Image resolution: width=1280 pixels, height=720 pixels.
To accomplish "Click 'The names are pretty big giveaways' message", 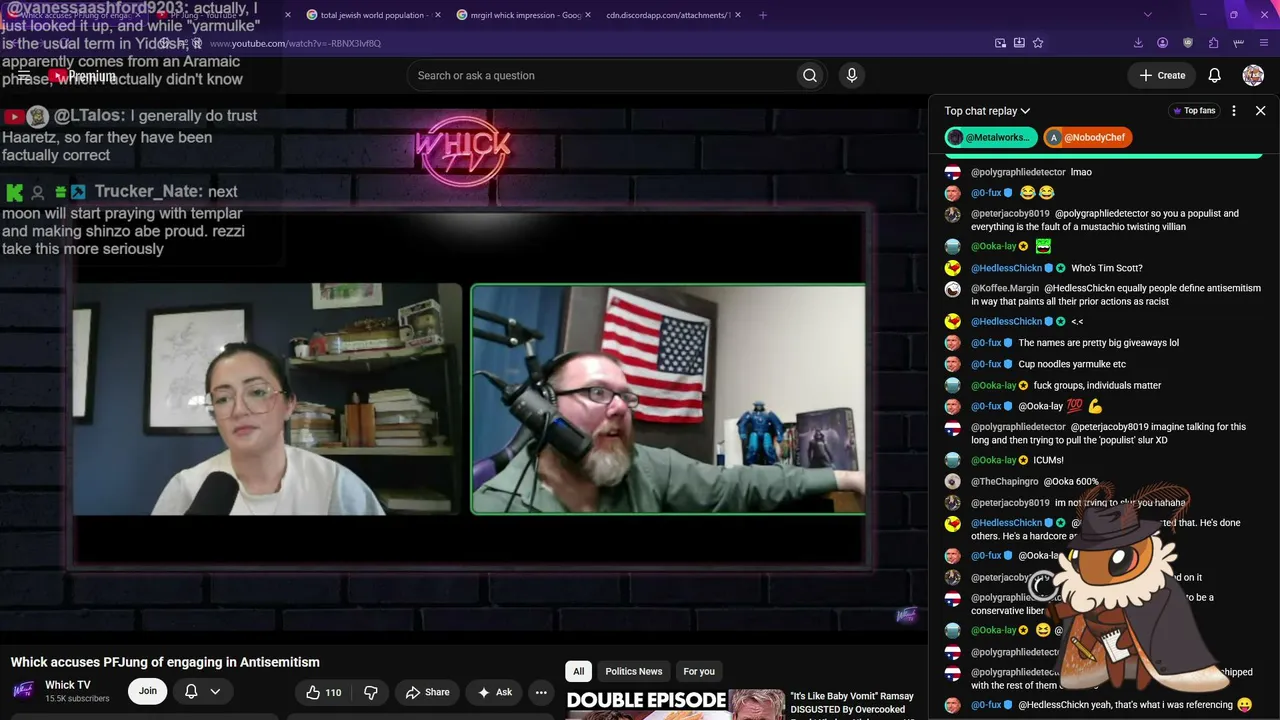I will tap(1098, 343).
